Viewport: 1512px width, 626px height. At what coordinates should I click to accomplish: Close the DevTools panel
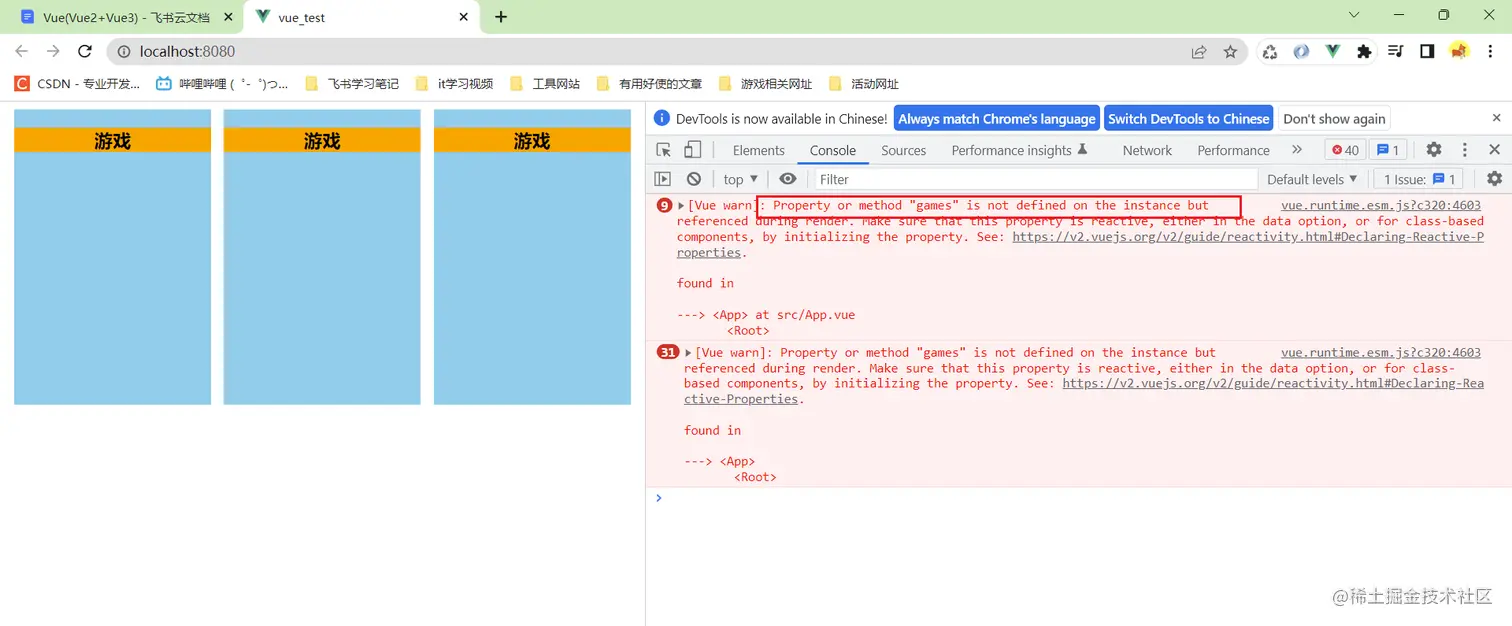pos(1494,150)
